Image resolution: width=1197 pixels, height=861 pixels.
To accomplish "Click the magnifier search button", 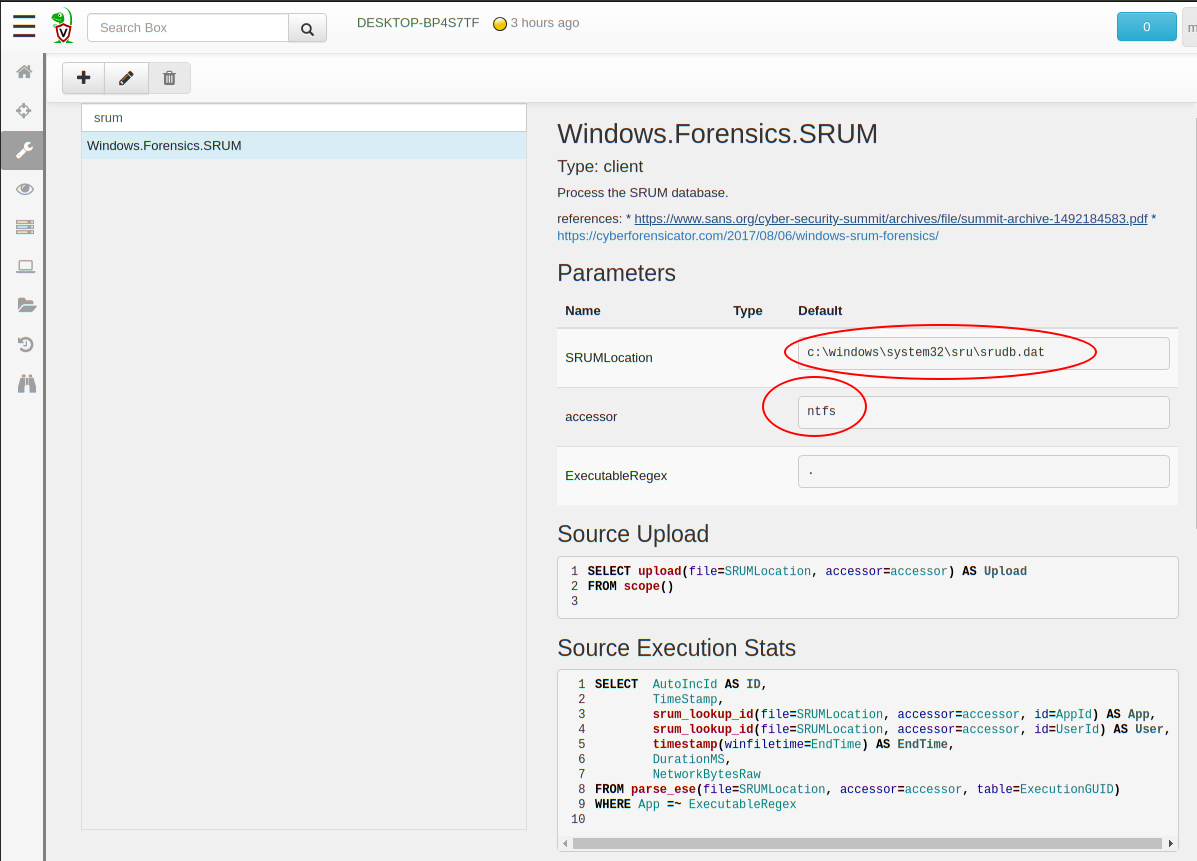I will click(307, 28).
